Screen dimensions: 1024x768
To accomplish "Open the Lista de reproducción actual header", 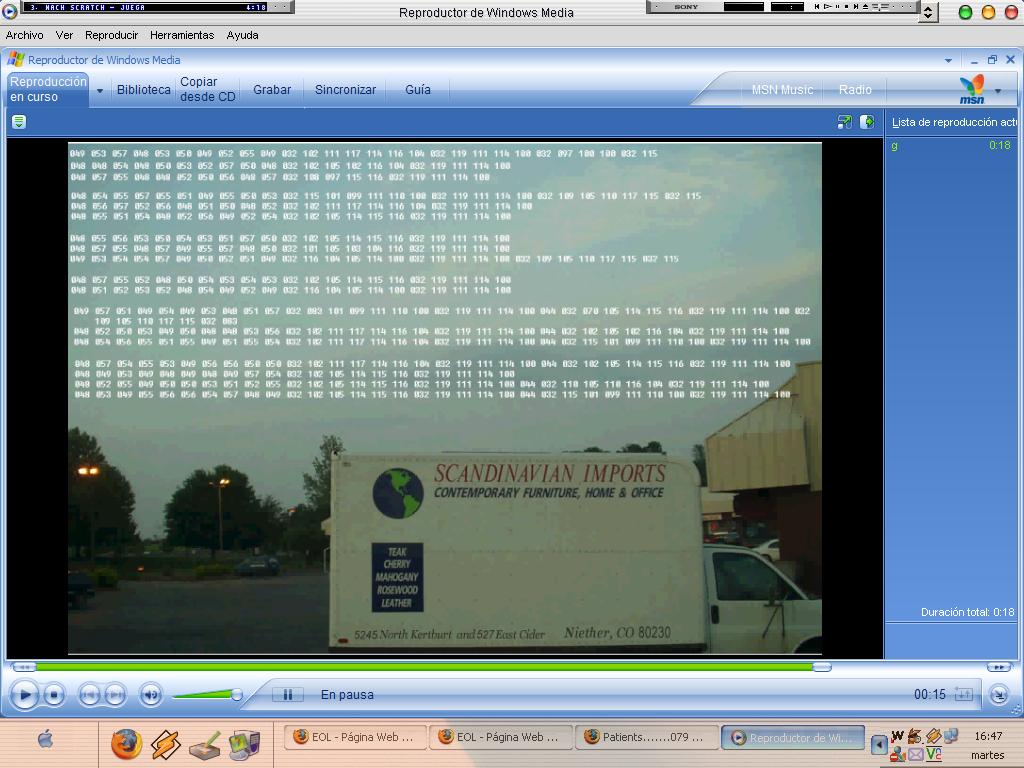I will coord(954,122).
